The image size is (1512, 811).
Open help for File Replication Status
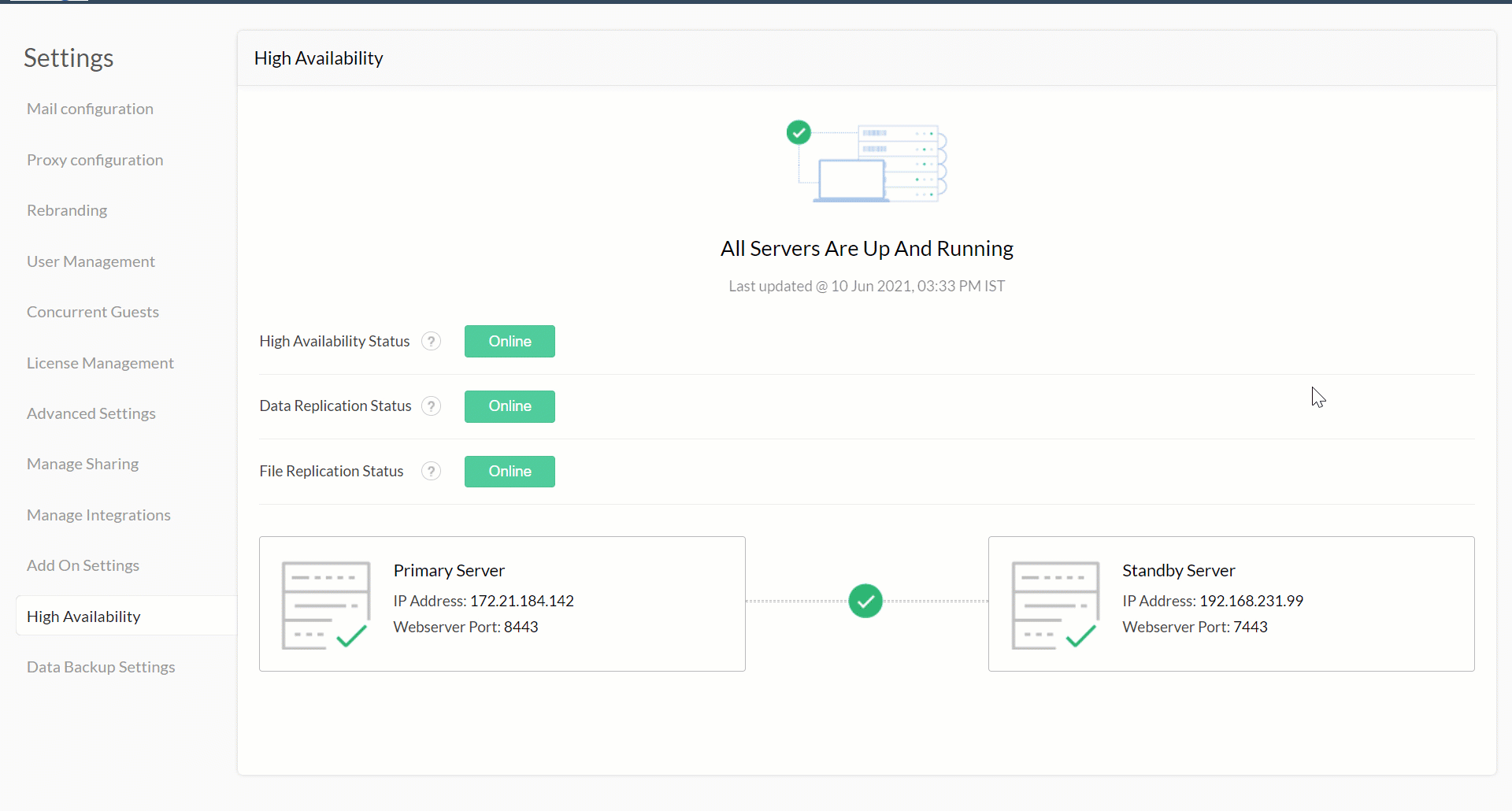tap(431, 471)
